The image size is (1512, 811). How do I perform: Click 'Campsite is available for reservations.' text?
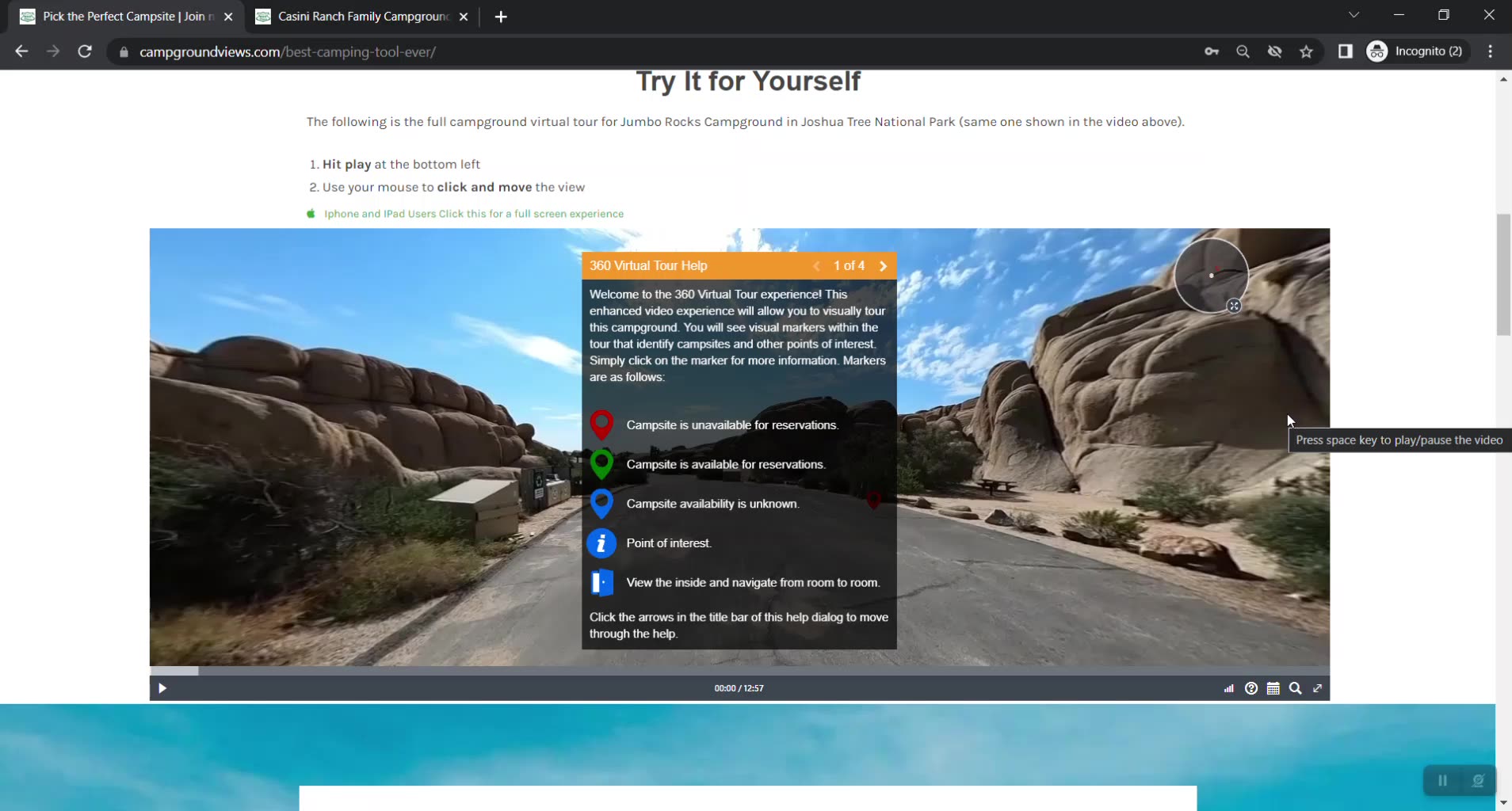point(726,464)
